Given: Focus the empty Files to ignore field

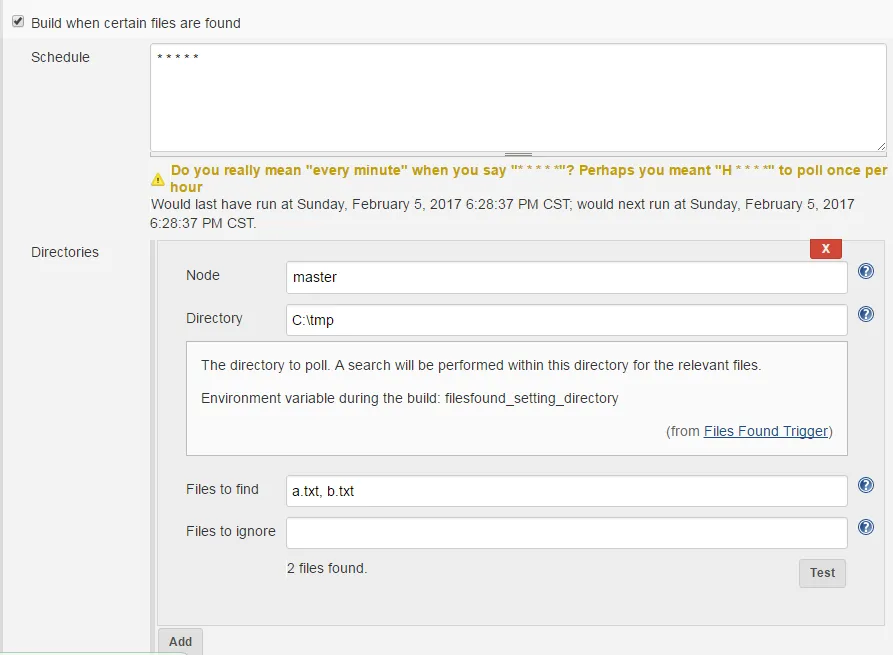Looking at the screenshot, I should click(566, 533).
